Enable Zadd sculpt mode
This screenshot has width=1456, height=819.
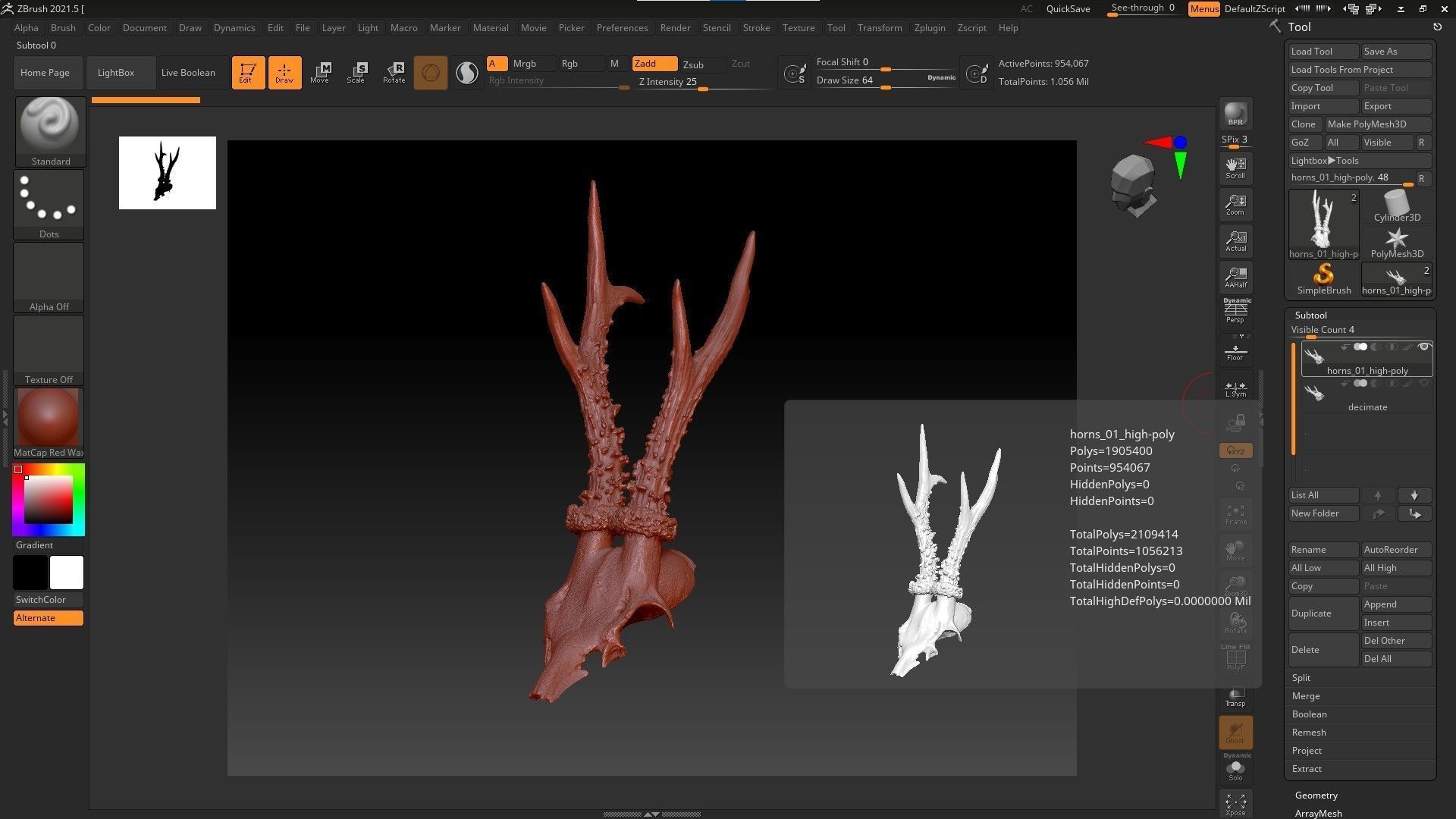(x=654, y=64)
